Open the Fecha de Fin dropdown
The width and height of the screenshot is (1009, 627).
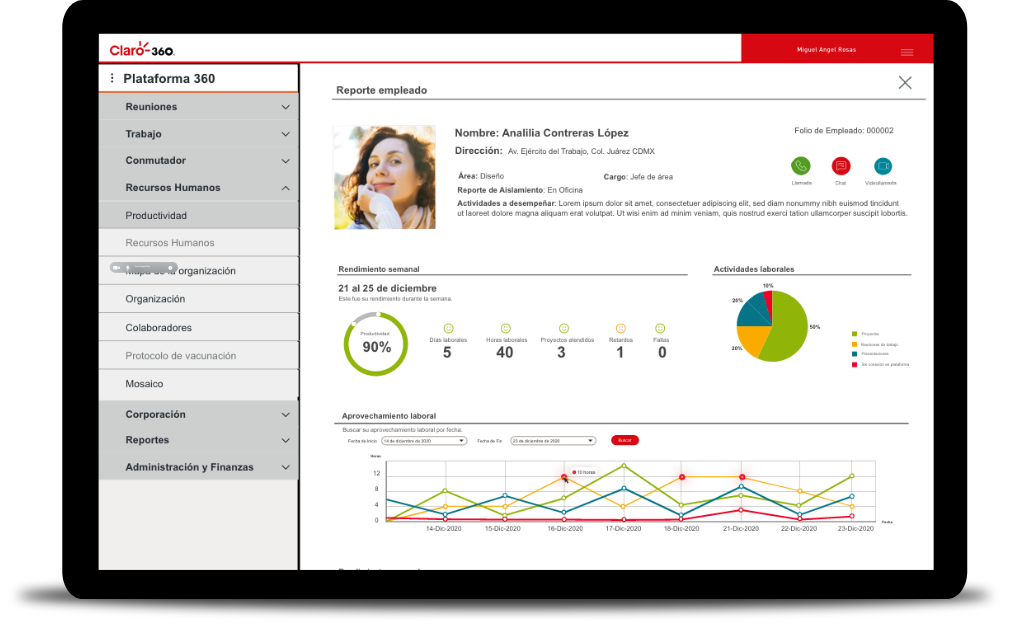point(553,440)
